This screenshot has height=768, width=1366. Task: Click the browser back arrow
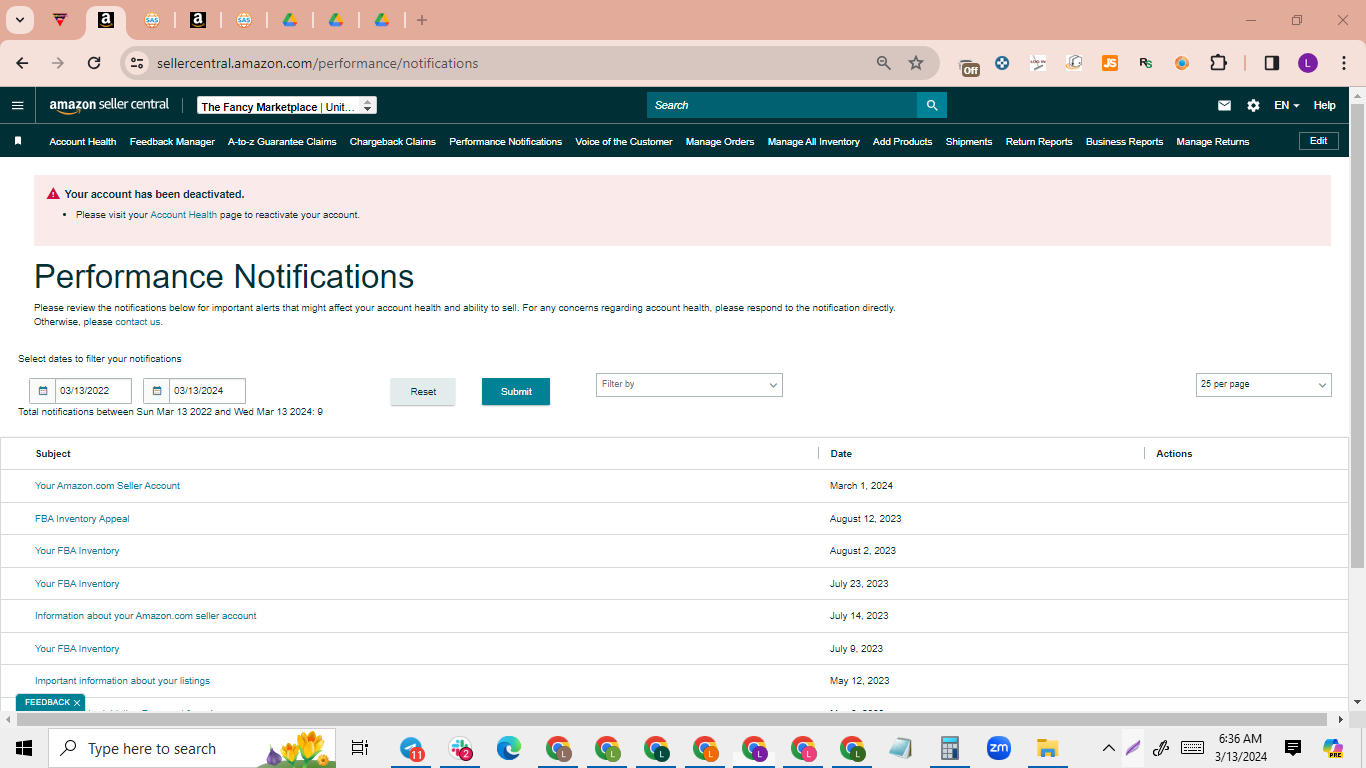coord(22,63)
